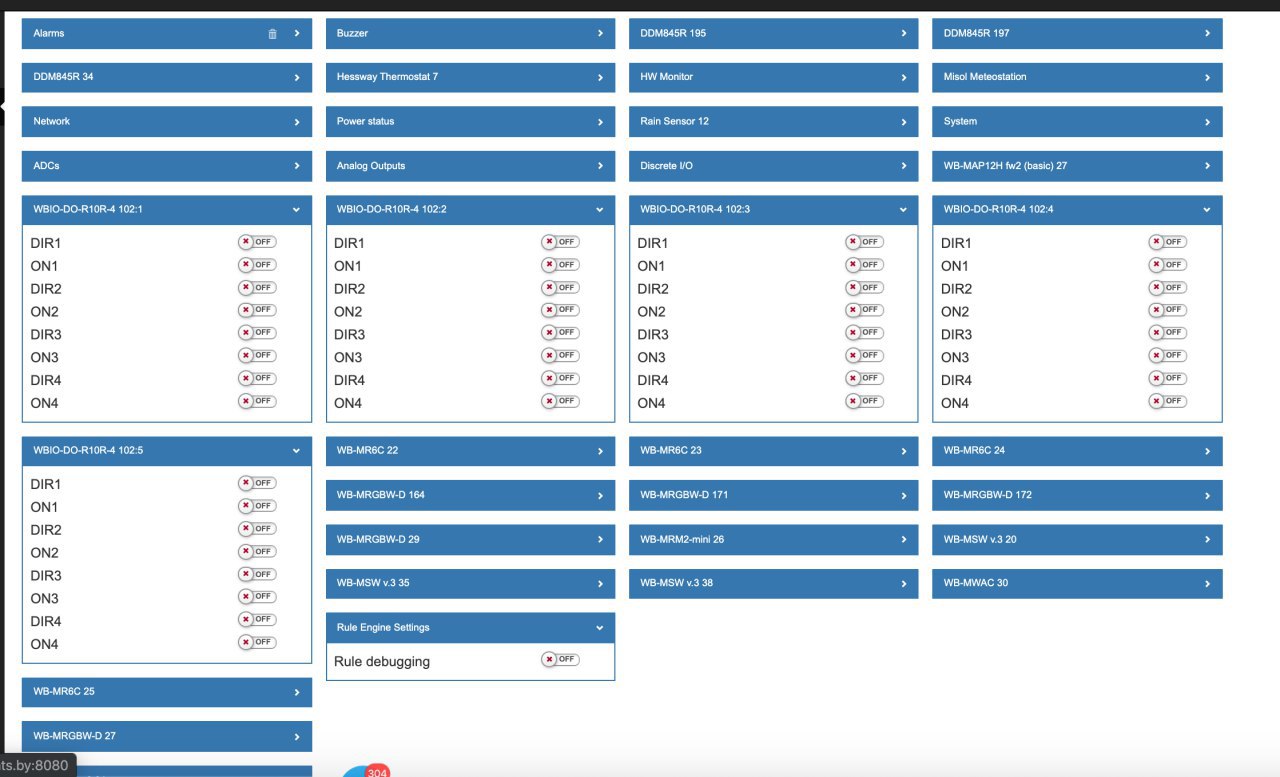Toggle ON2 switch in 102:5 panel

(x=257, y=551)
